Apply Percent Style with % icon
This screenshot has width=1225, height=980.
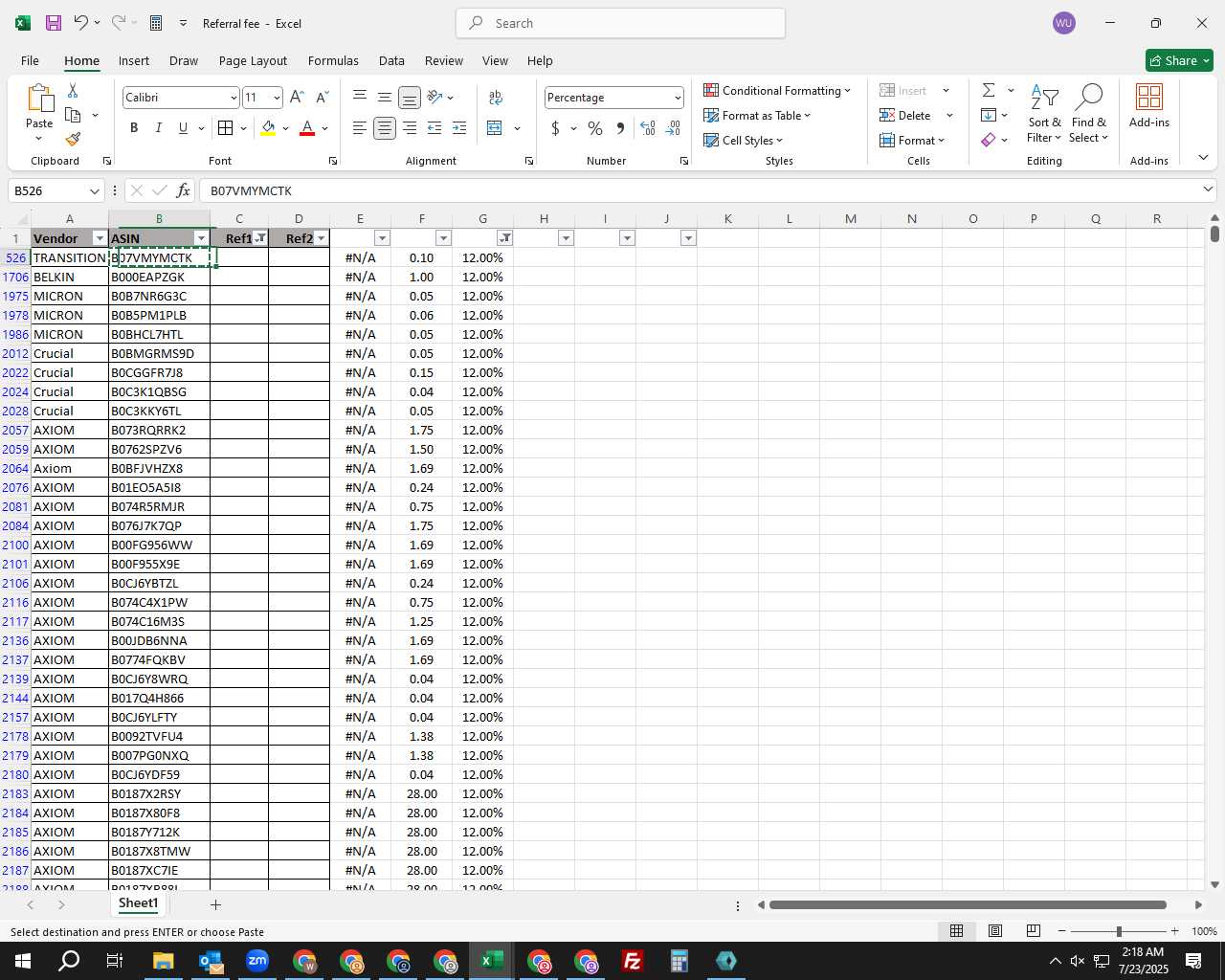click(595, 128)
